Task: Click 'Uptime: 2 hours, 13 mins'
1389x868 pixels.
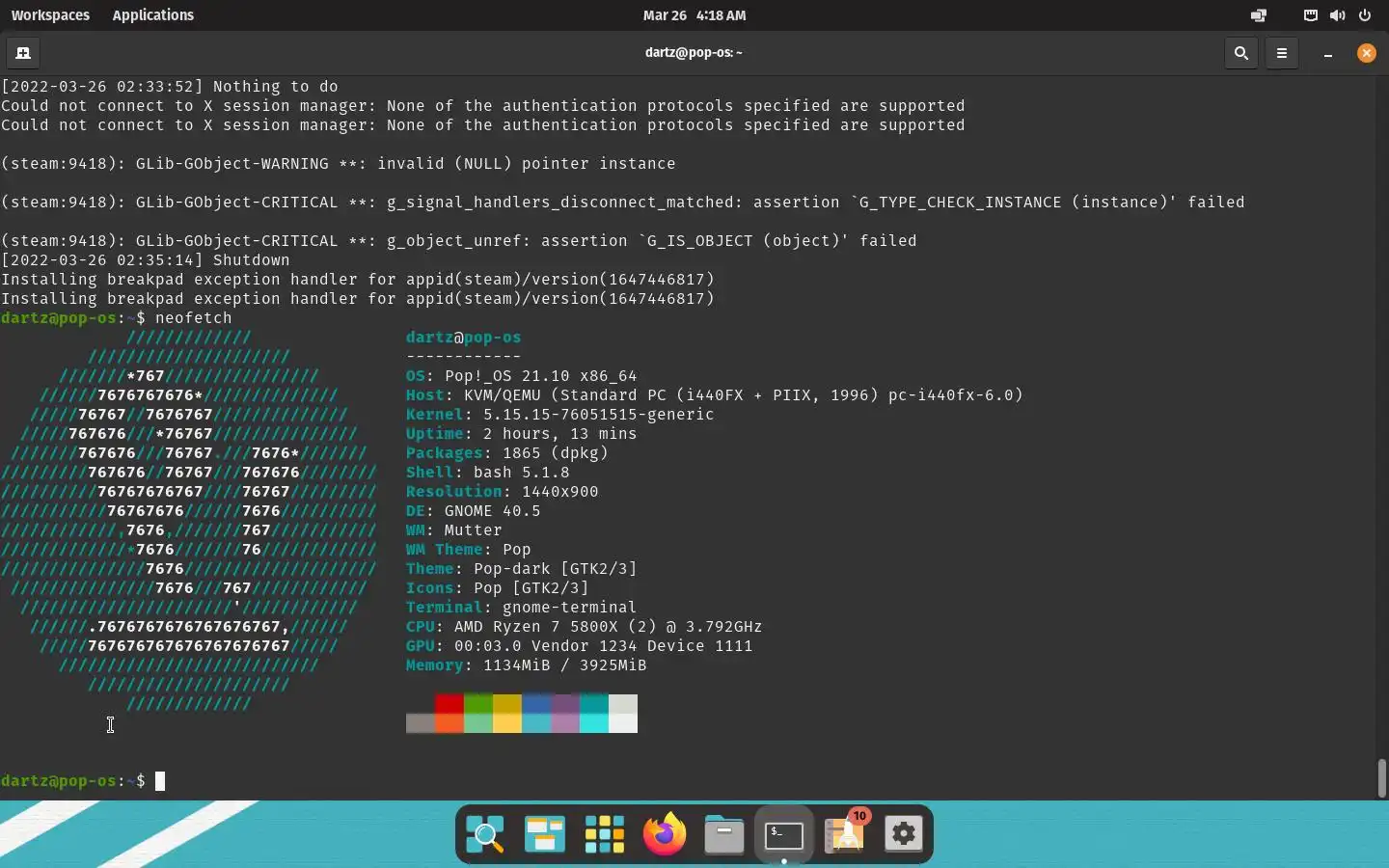Action: click(x=522, y=434)
